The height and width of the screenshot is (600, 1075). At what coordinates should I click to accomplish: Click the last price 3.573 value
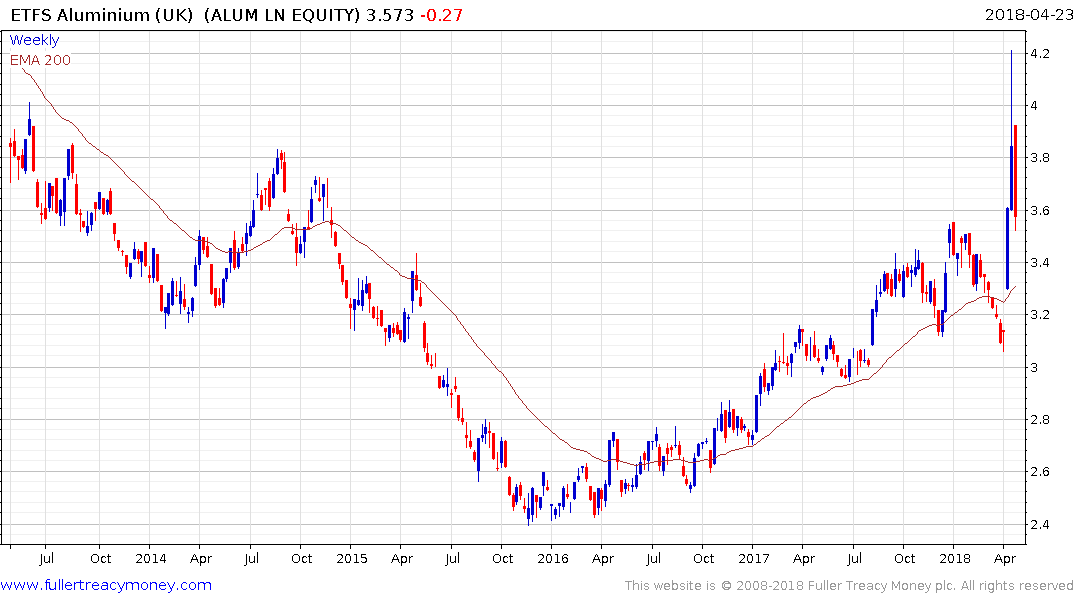[x=389, y=14]
